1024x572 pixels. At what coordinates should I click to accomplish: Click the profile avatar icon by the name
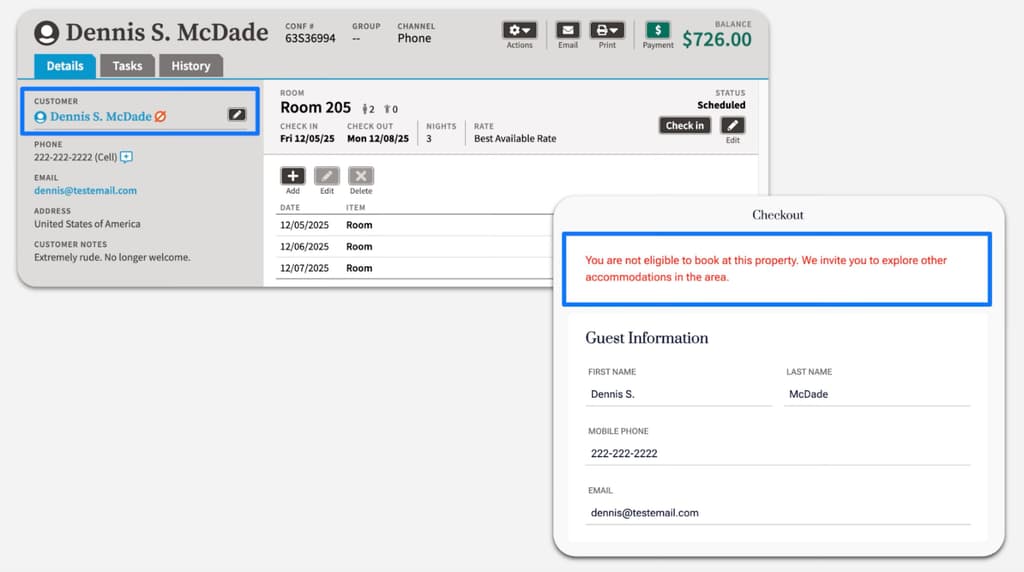point(46,33)
